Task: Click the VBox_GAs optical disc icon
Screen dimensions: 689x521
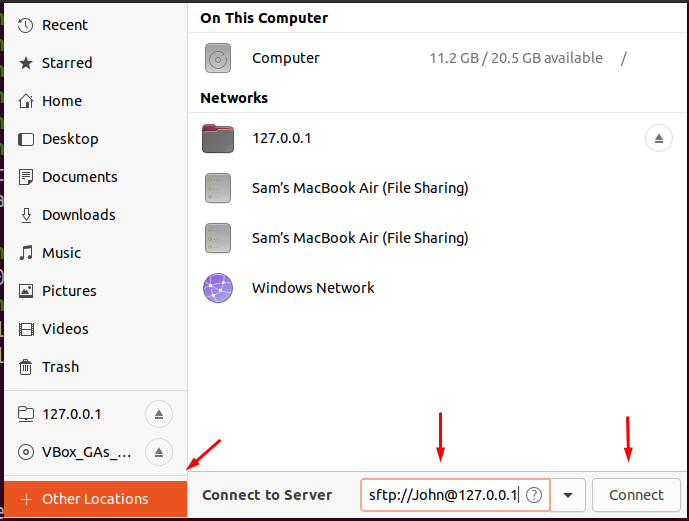Action: tap(26, 452)
